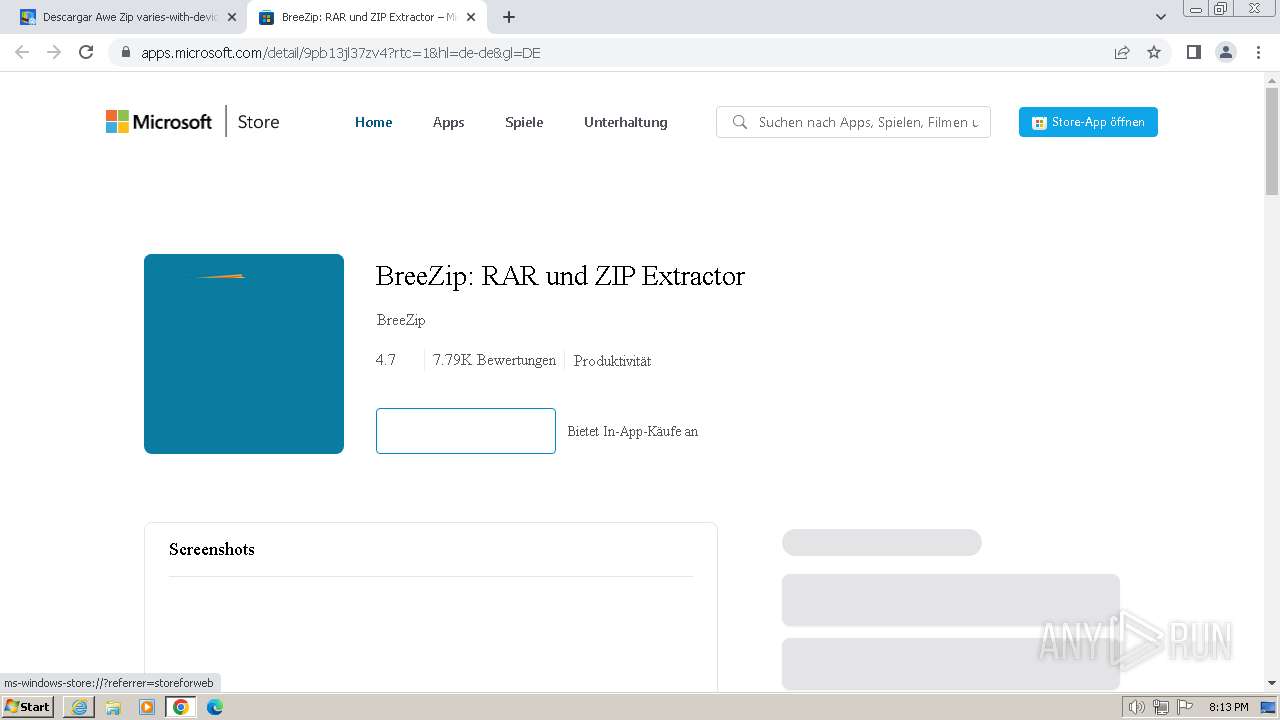1280x720 pixels.
Task: Open the media player taskbar icon
Action: pos(147,707)
